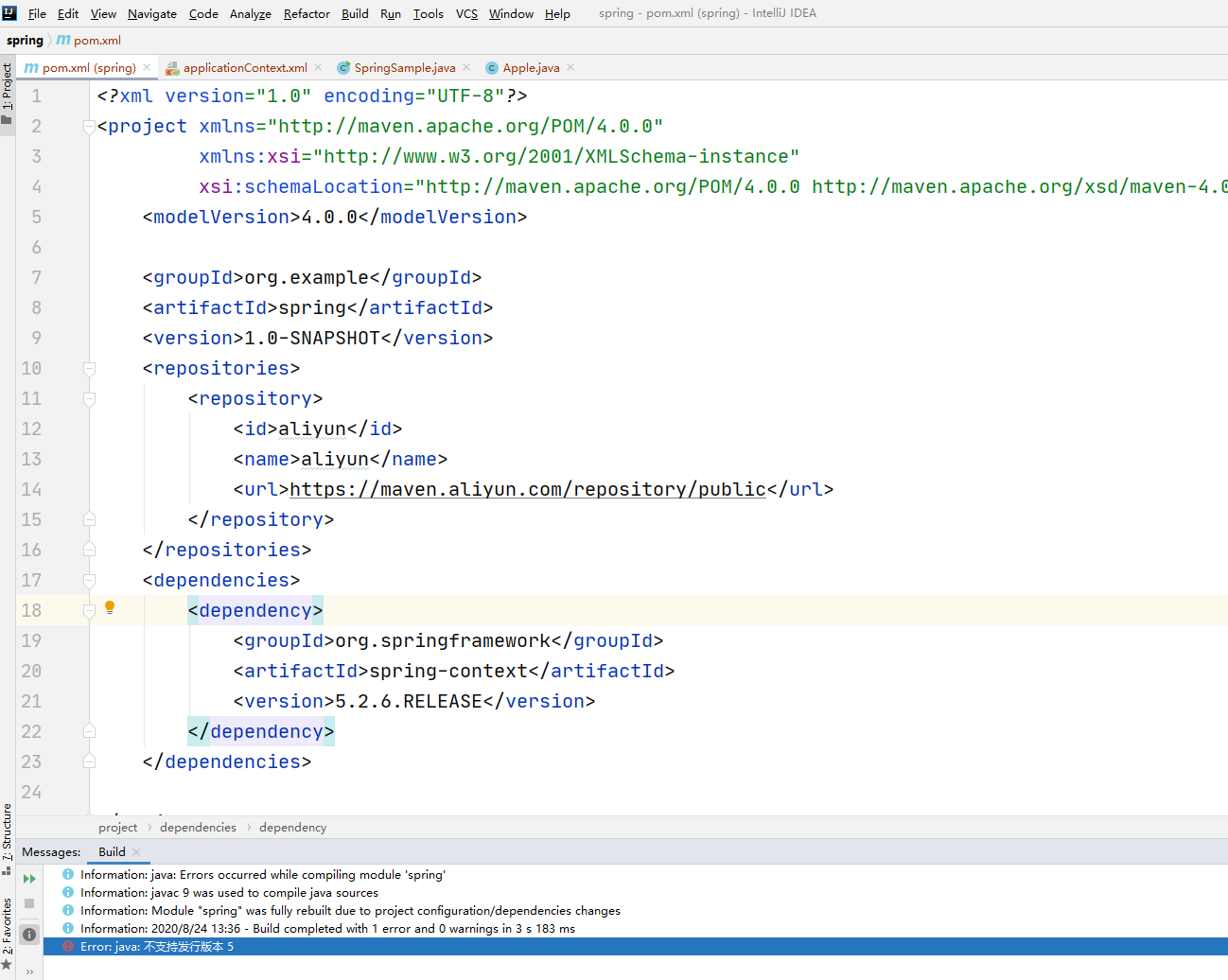The width and height of the screenshot is (1228, 980).
Task: Open the Window menu
Action: 511,13
